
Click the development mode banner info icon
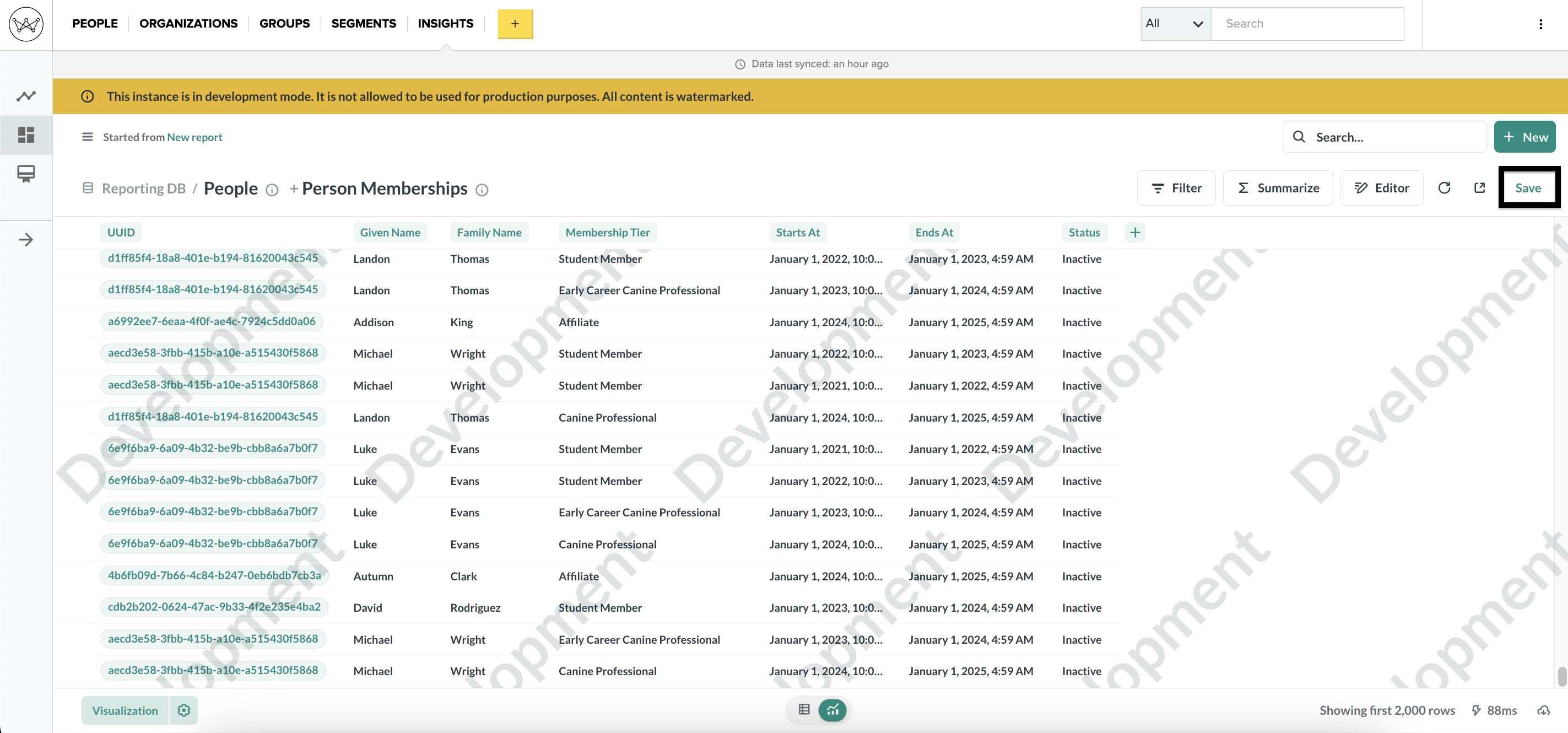(88, 96)
